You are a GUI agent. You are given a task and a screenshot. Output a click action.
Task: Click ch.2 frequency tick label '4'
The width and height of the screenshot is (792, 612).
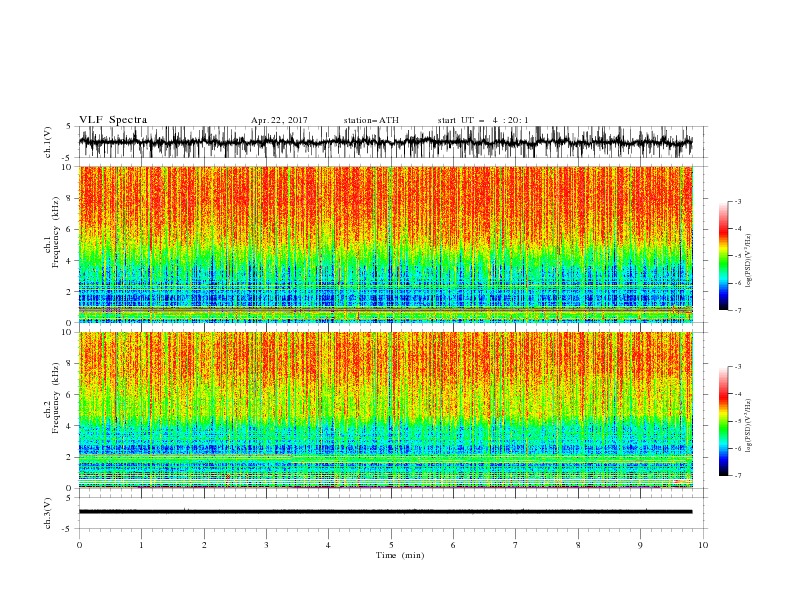(69, 426)
